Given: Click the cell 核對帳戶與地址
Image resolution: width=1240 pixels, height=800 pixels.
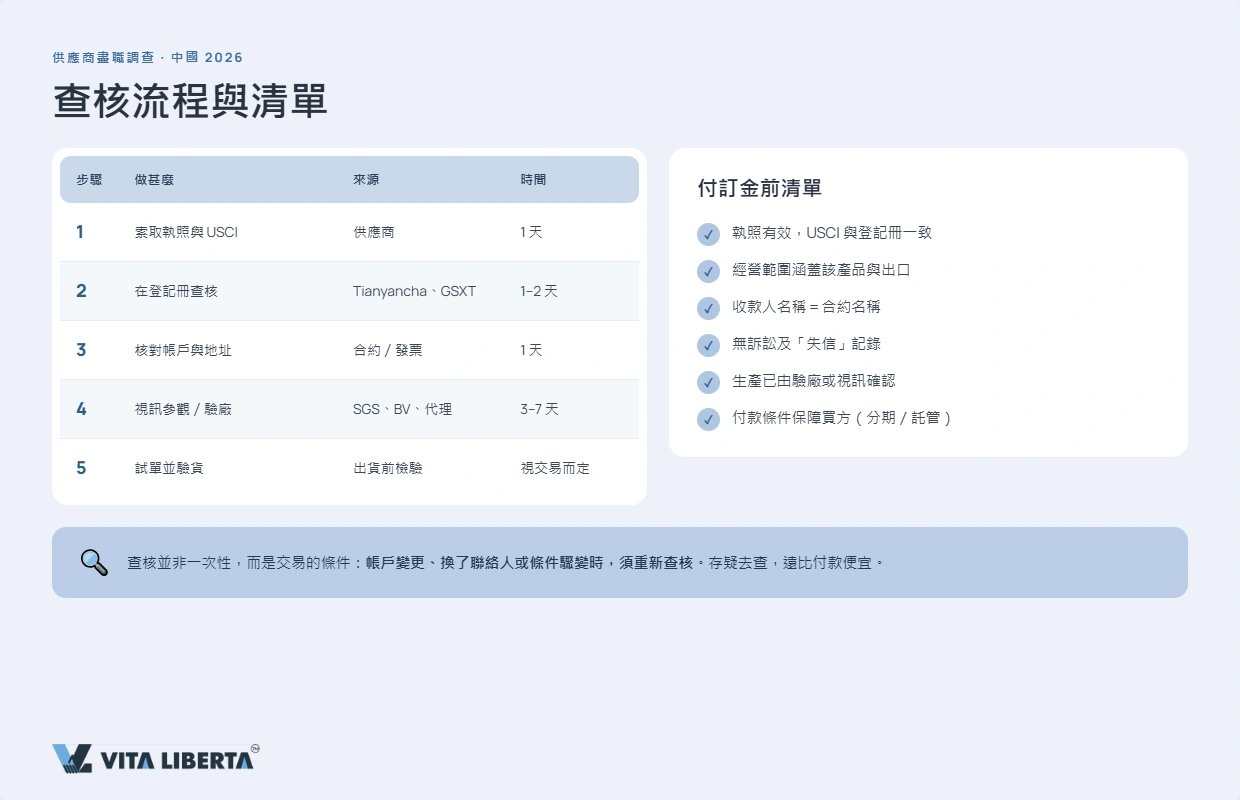Looking at the screenshot, I should (183, 350).
